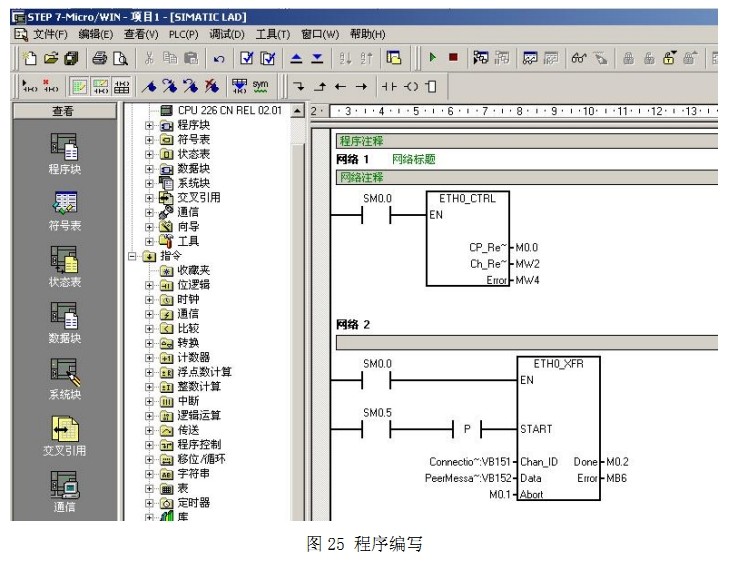The image size is (730, 564).
Task: Open the 窗口(W) menu
Action: point(320,34)
